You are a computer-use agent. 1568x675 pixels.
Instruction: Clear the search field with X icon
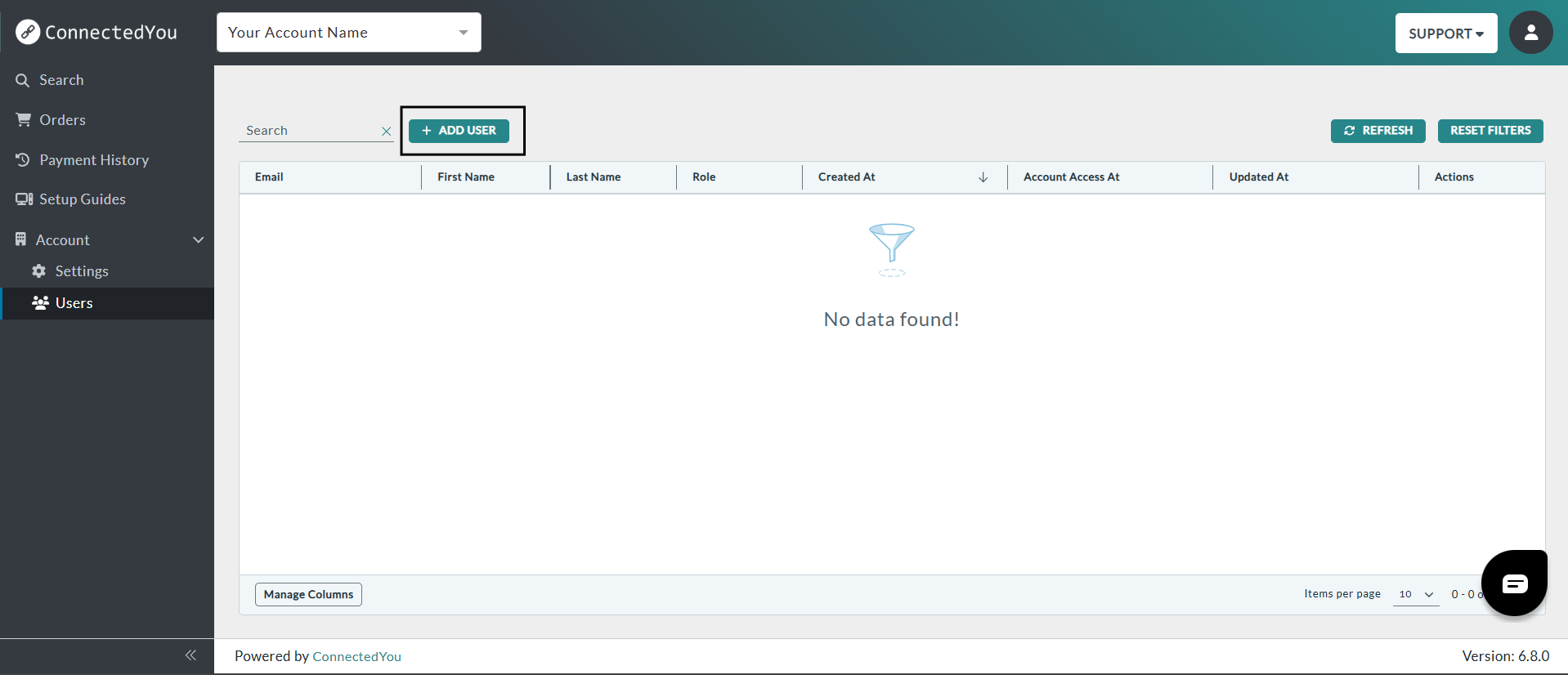[x=387, y=132]
